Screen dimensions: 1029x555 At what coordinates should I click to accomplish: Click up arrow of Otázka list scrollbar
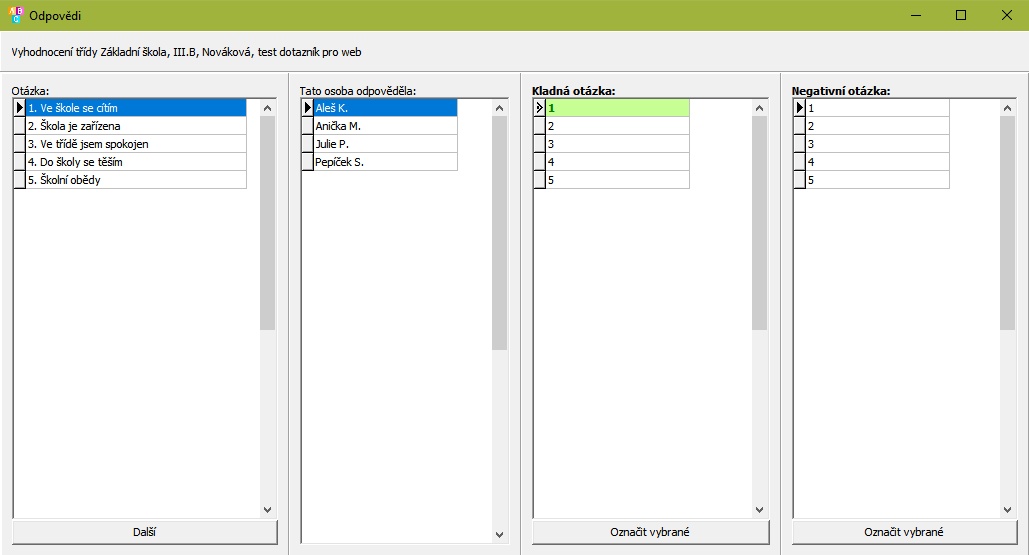click(x=267, y=108)
